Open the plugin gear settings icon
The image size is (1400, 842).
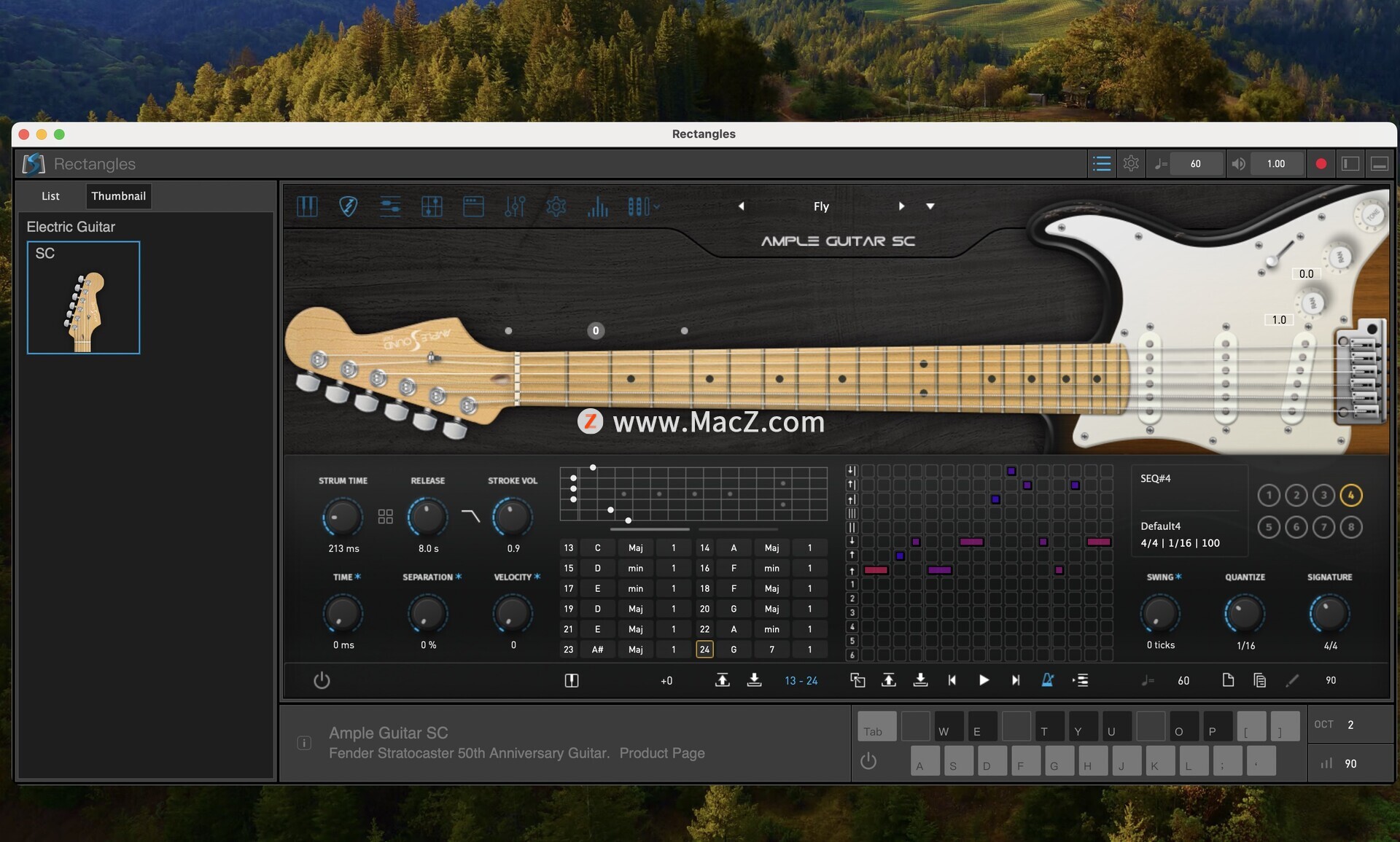[556, 207]
